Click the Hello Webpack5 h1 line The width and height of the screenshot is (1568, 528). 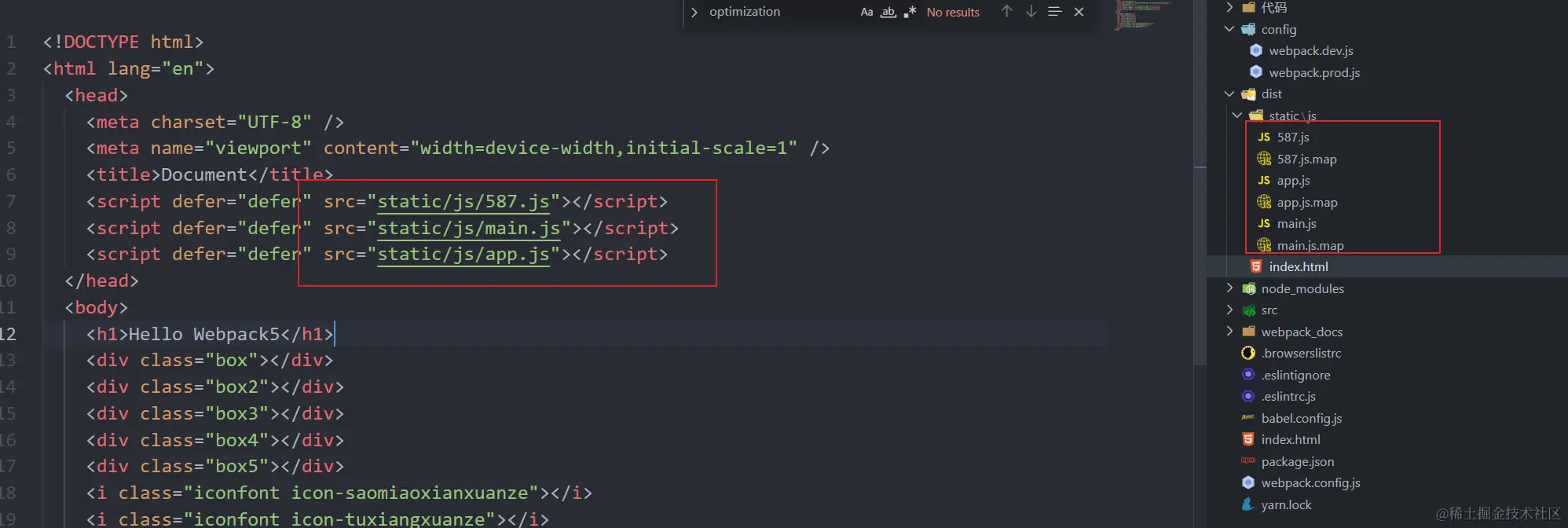coord(211,334)
